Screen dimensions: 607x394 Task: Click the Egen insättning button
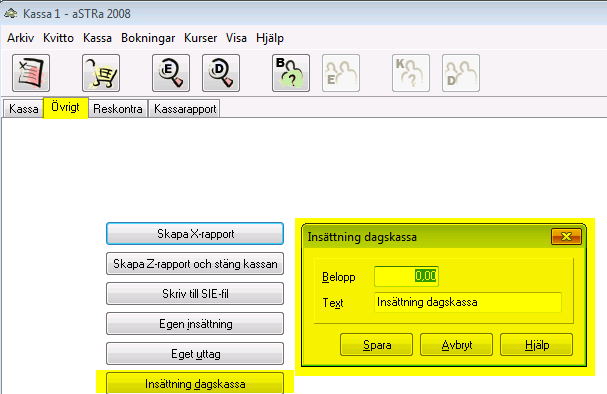pos(195,324)
